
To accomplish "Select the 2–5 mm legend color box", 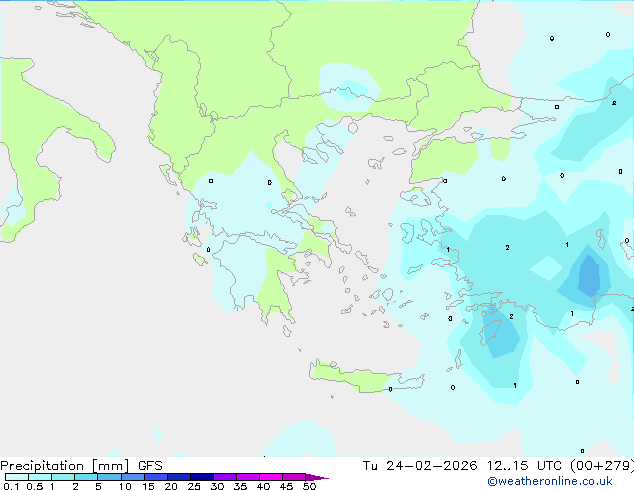I will click(86, 477).
